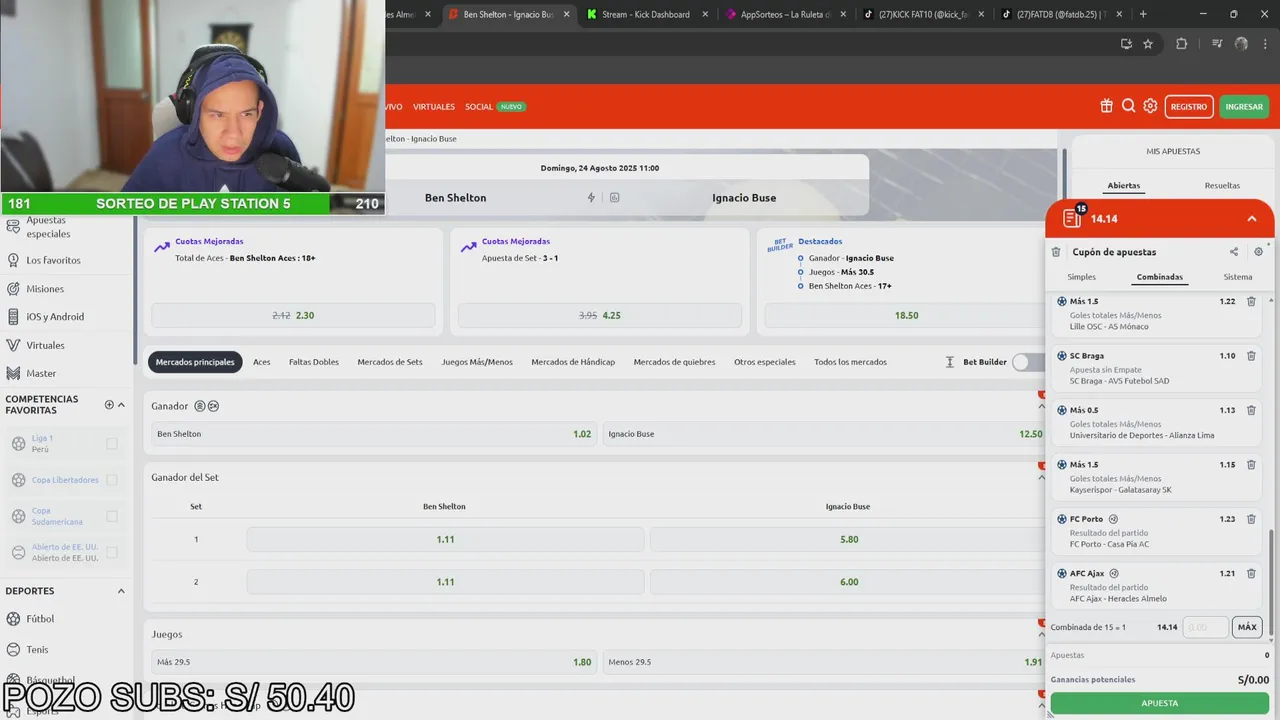Open the site settings gear in header

coord(1150,106)
